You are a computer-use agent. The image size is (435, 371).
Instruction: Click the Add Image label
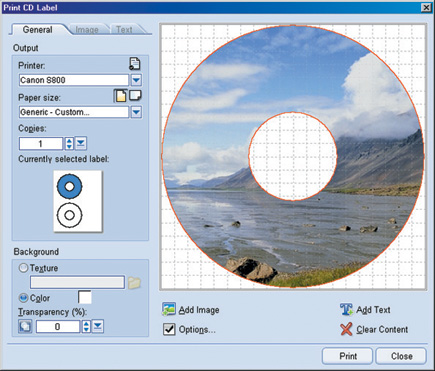click(199, 310)
